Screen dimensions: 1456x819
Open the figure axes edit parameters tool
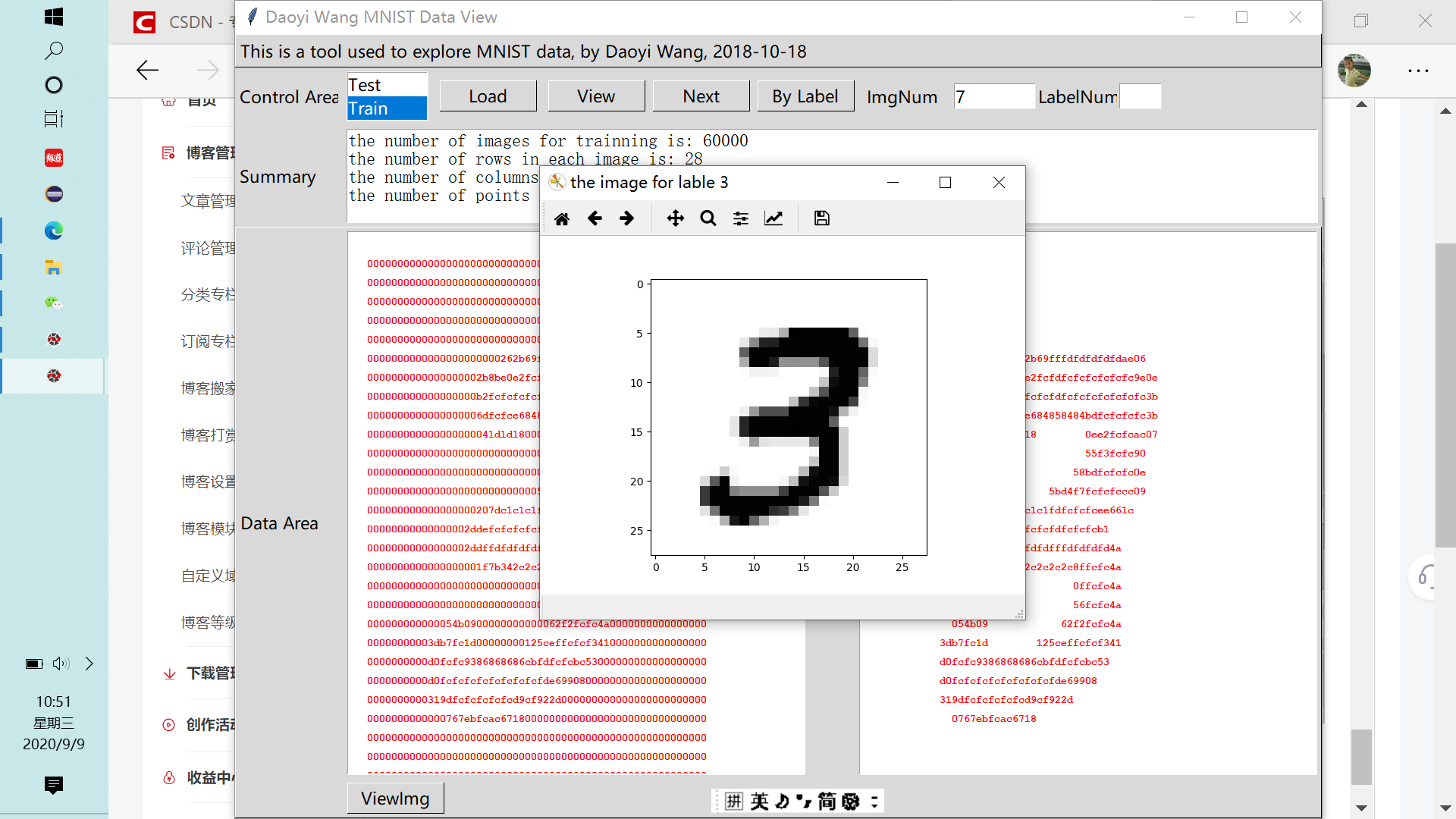(773, 218)
